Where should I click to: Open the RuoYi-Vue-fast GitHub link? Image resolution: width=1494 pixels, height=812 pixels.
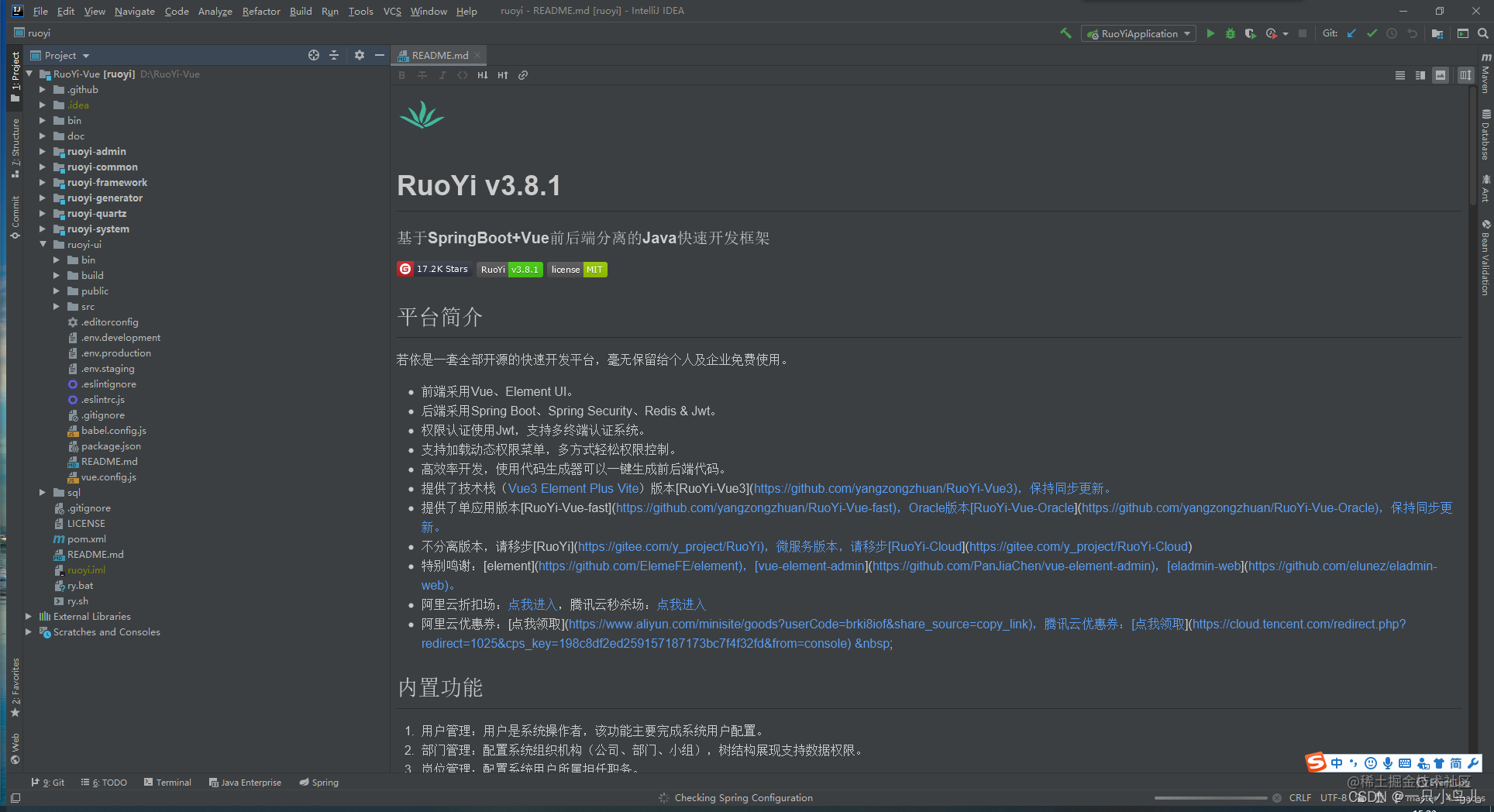tap(755, 507)
